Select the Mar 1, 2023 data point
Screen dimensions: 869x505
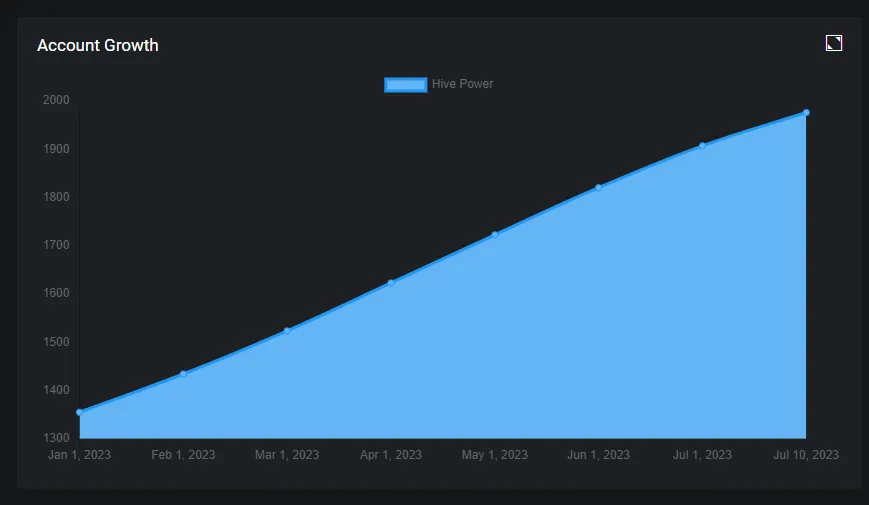click(x=287, y=330)
